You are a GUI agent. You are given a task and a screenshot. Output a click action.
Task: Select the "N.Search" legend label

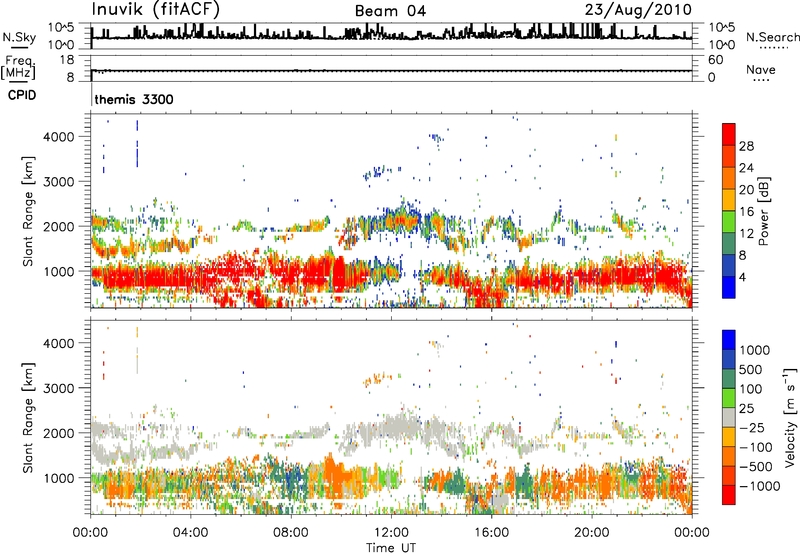773,37
